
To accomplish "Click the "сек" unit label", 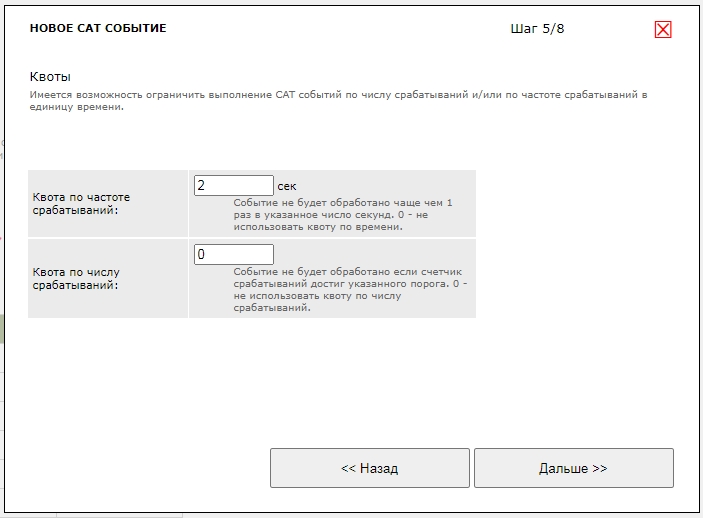I will click(287, 186).
